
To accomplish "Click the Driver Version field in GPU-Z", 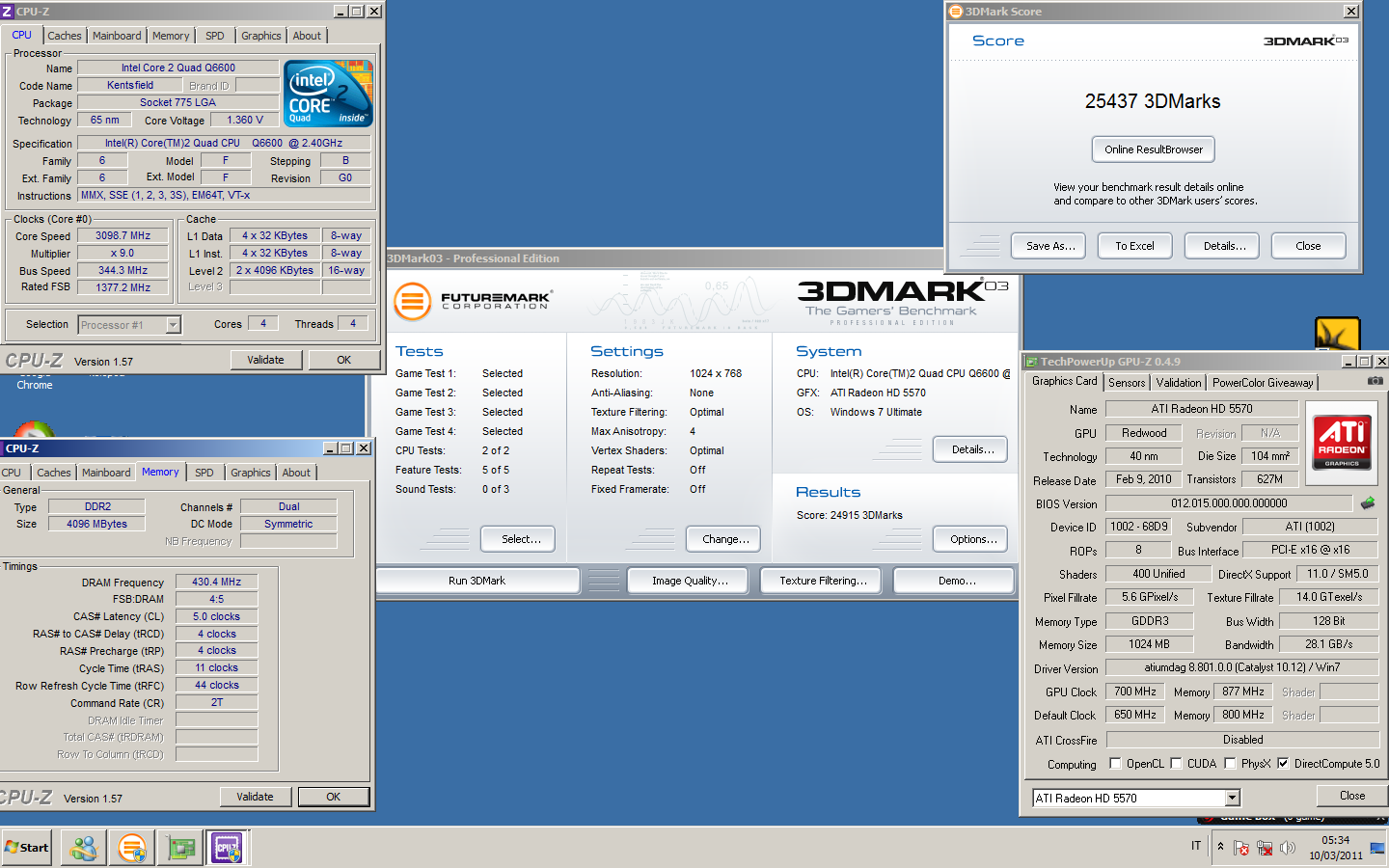I will click(x=1242, y=667).
